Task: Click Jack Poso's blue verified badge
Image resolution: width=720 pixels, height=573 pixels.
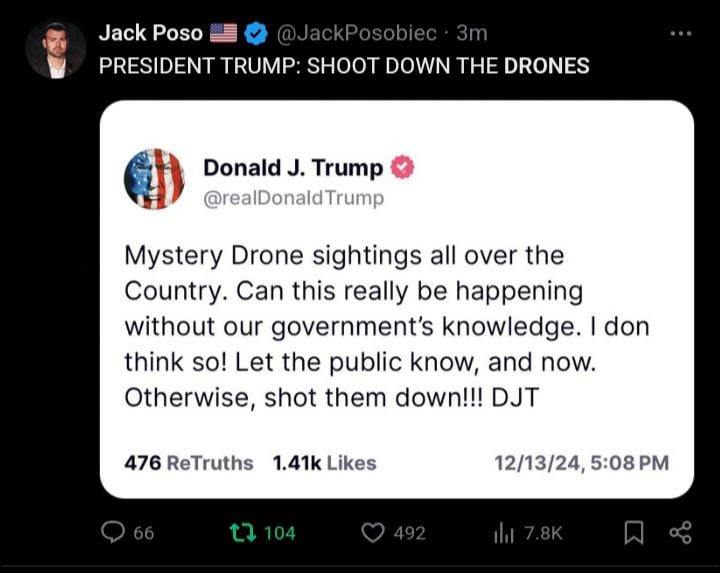Action: tap(255, 34)
